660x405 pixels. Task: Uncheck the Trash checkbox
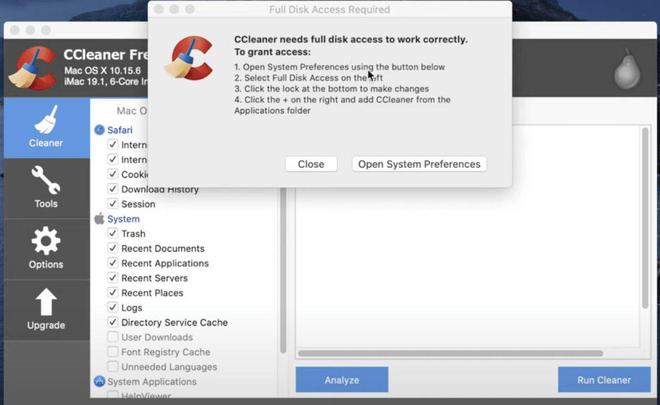pos(112,233)
